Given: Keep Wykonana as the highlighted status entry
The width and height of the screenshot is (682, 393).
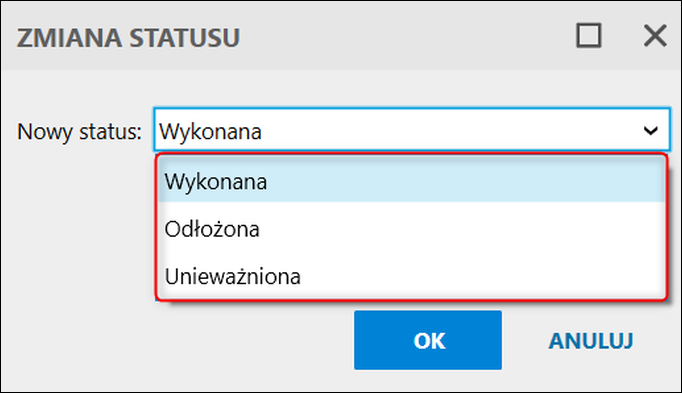Looking at the screenshot, I should point(411,181).
